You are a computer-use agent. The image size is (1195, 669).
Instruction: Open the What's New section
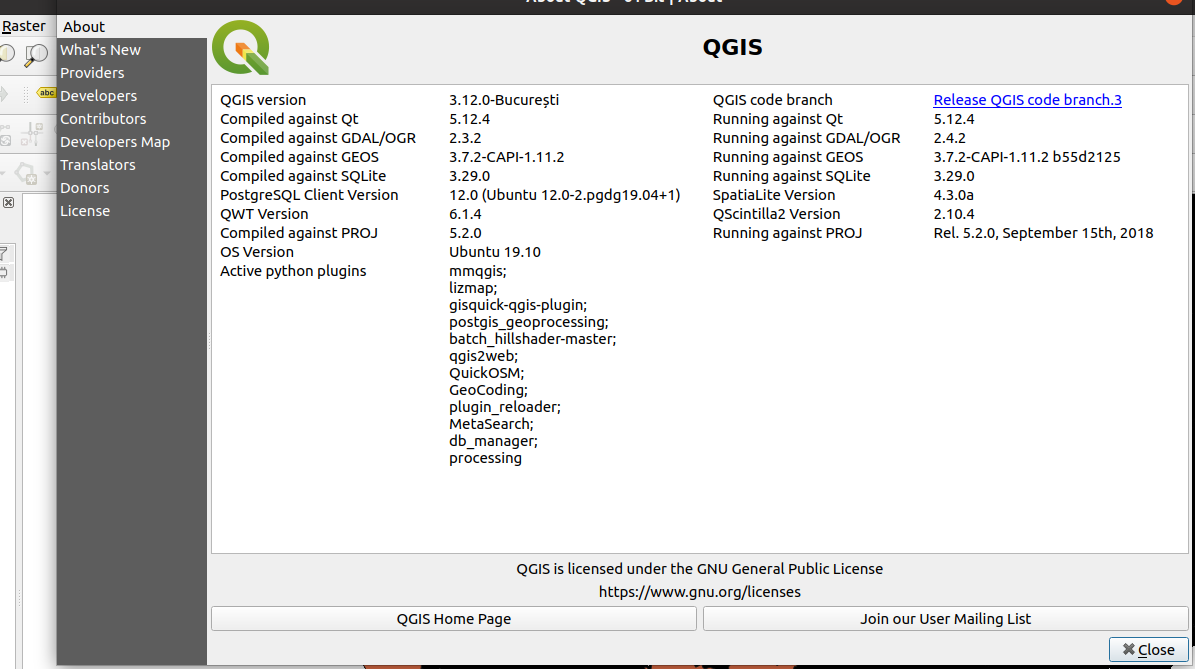tap(131, 50)
